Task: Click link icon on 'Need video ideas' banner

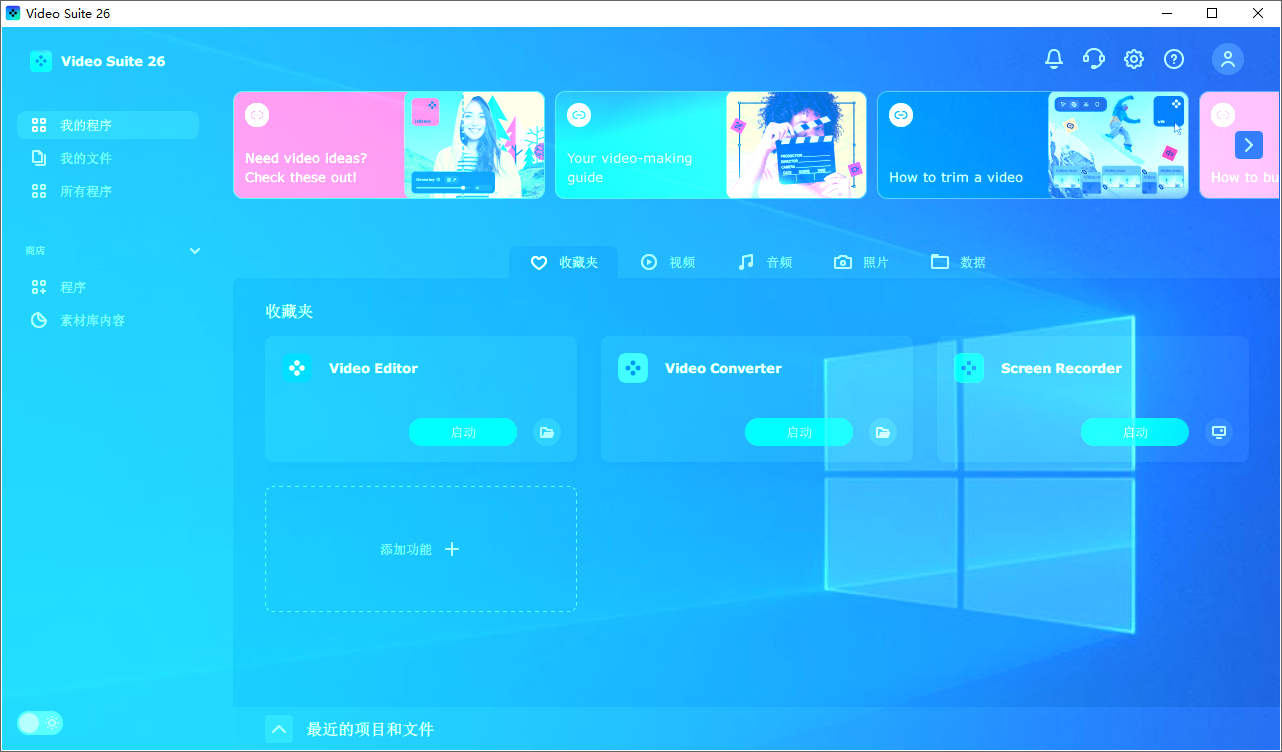Action: [x=257, y=115]
